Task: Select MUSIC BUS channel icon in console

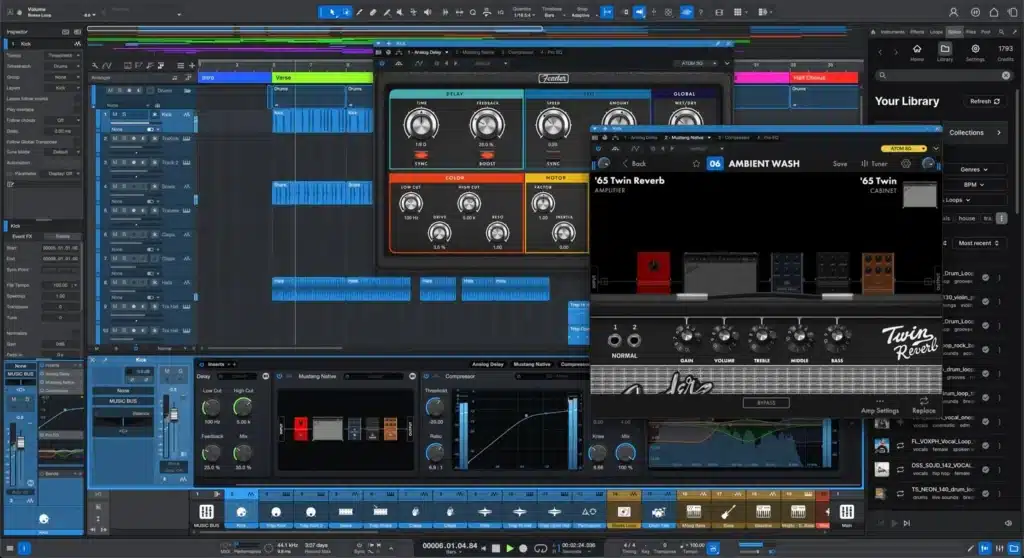Action: pyautogui.click(x=206, y=512)
